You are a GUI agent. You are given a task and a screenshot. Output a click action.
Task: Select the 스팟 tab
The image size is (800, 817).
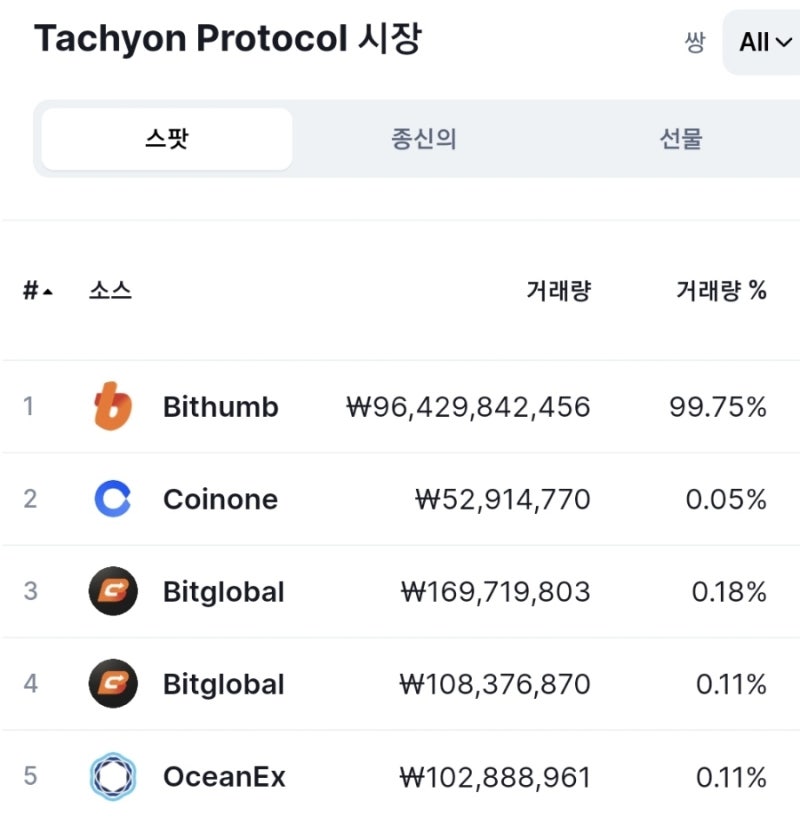(x=167, y=139)
